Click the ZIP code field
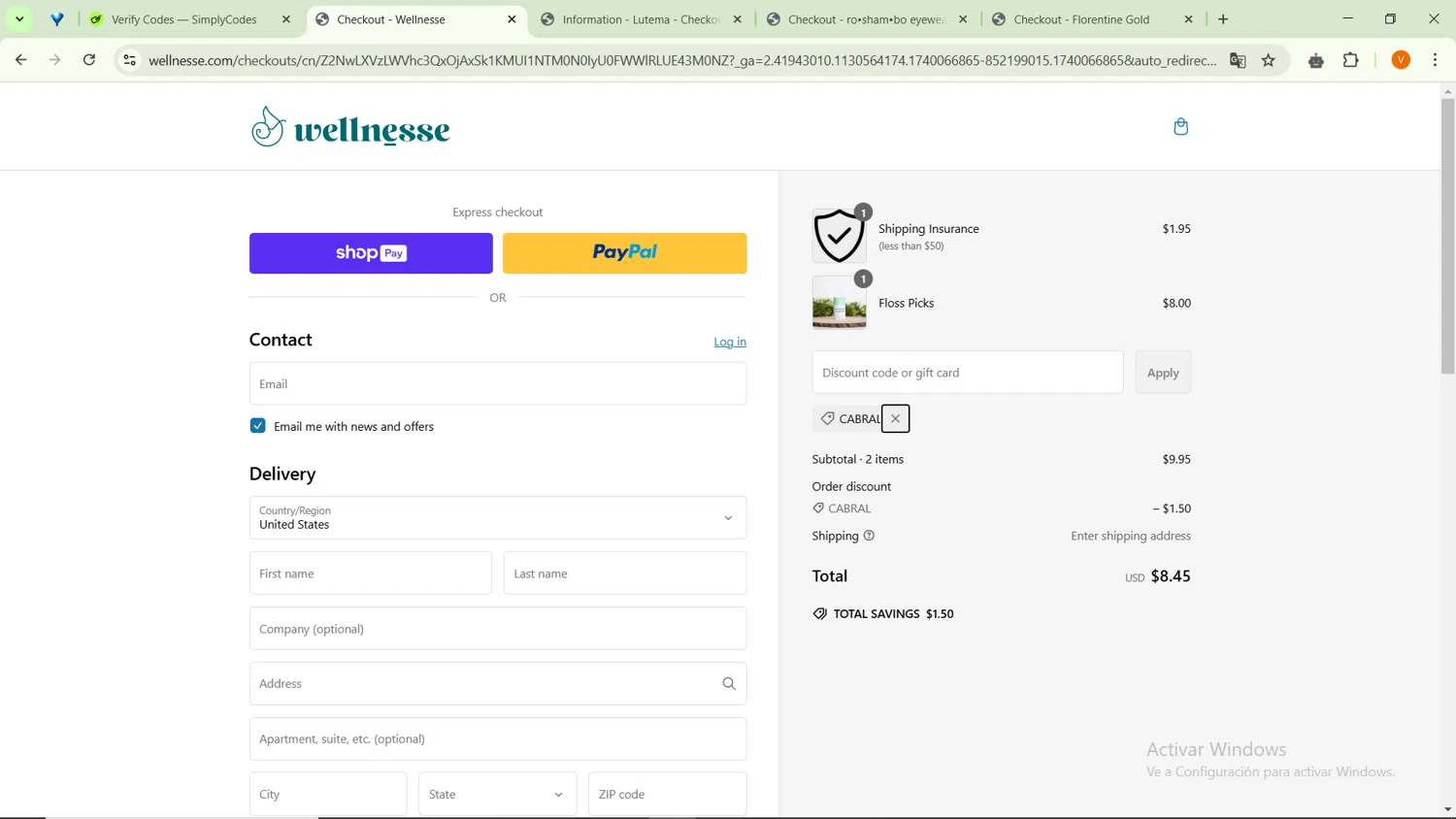This screenshot has width=1456, height=819. click(668, 794)
